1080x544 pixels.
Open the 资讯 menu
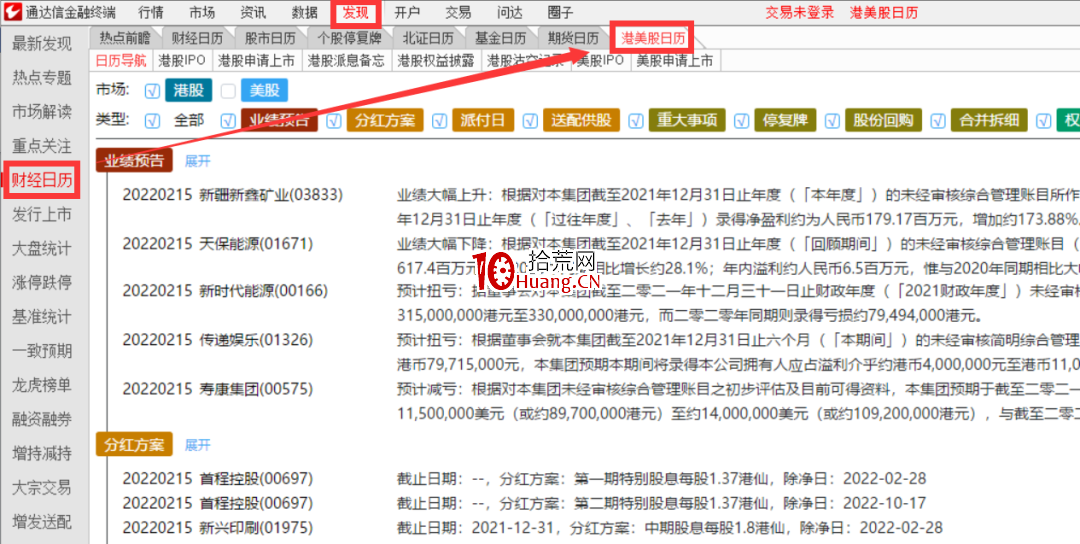(253, 12)
